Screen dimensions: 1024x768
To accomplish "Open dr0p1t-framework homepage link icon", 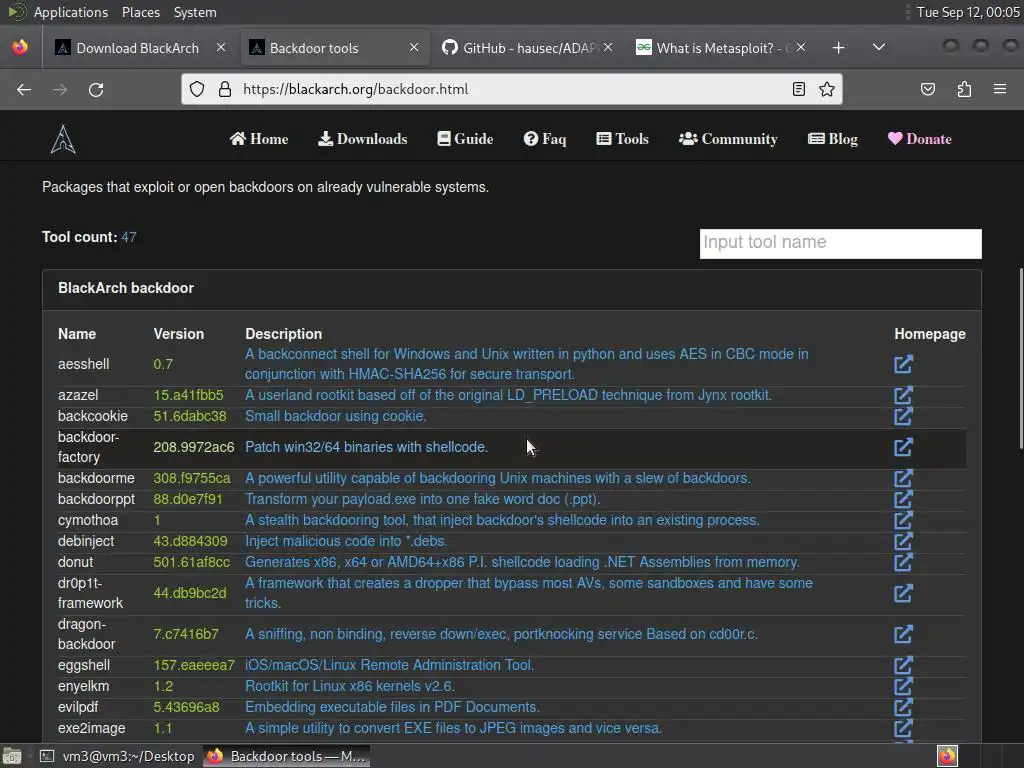I will click(903, 593).
